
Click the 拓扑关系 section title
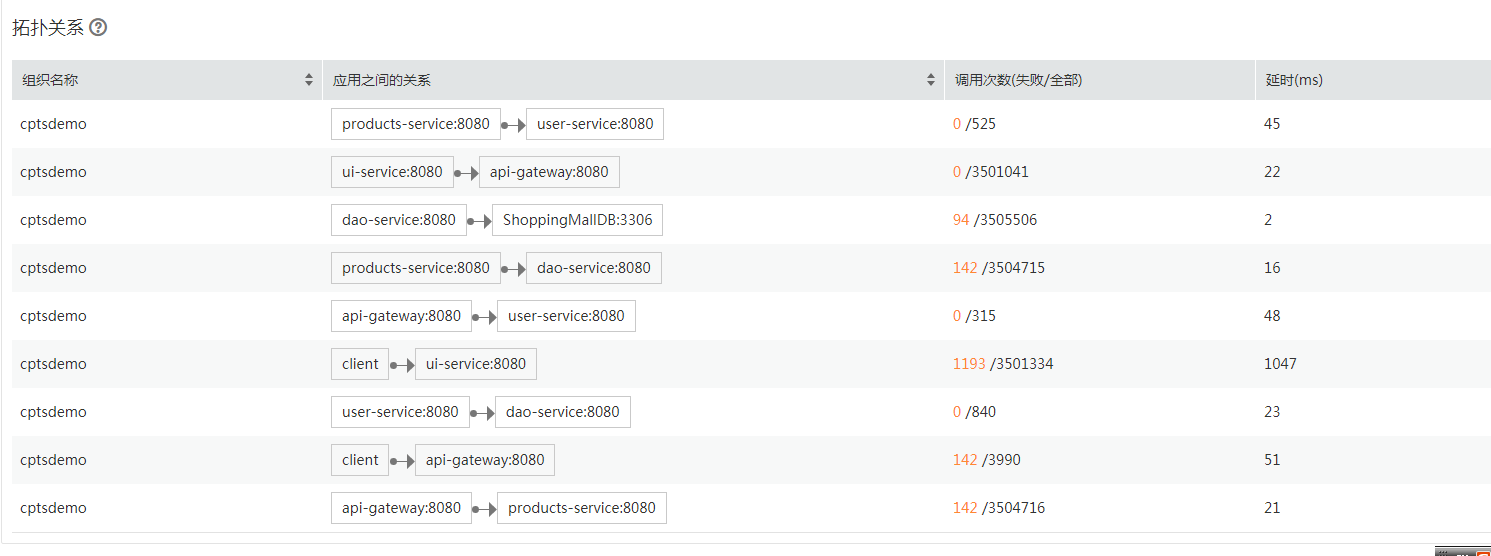coord(48,28)
